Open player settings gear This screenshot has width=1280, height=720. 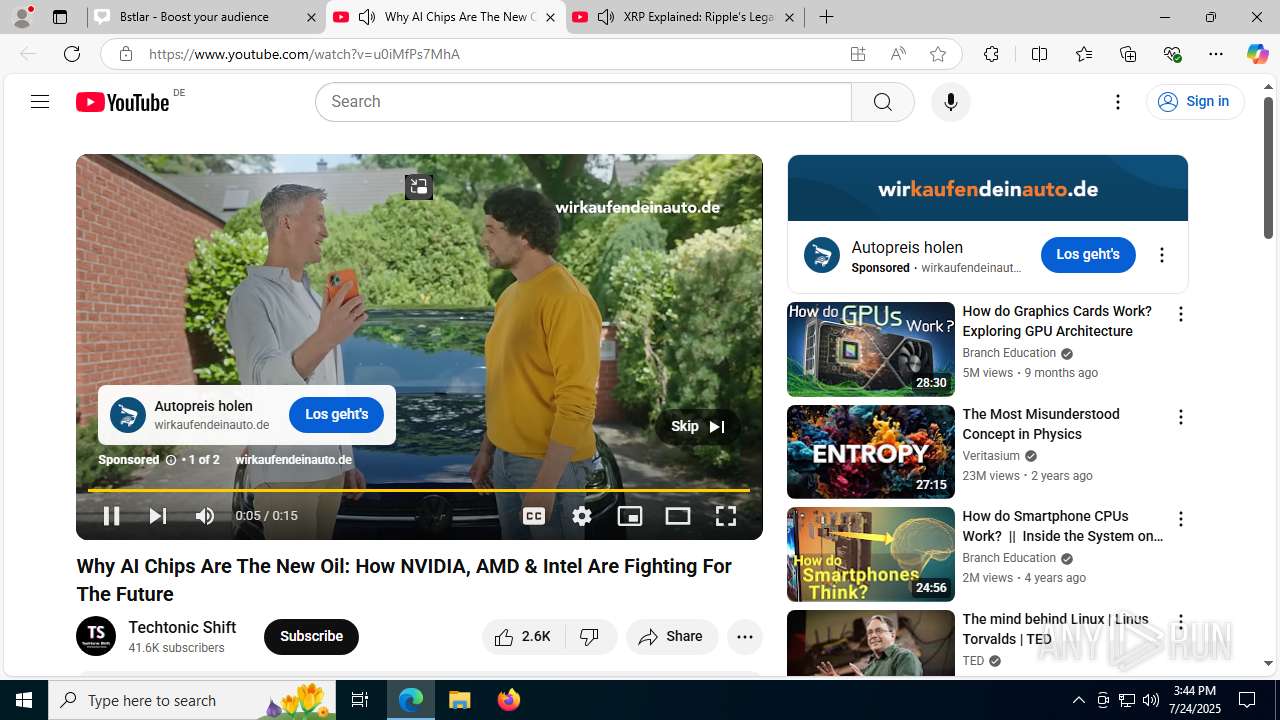(x=582, y=516)
